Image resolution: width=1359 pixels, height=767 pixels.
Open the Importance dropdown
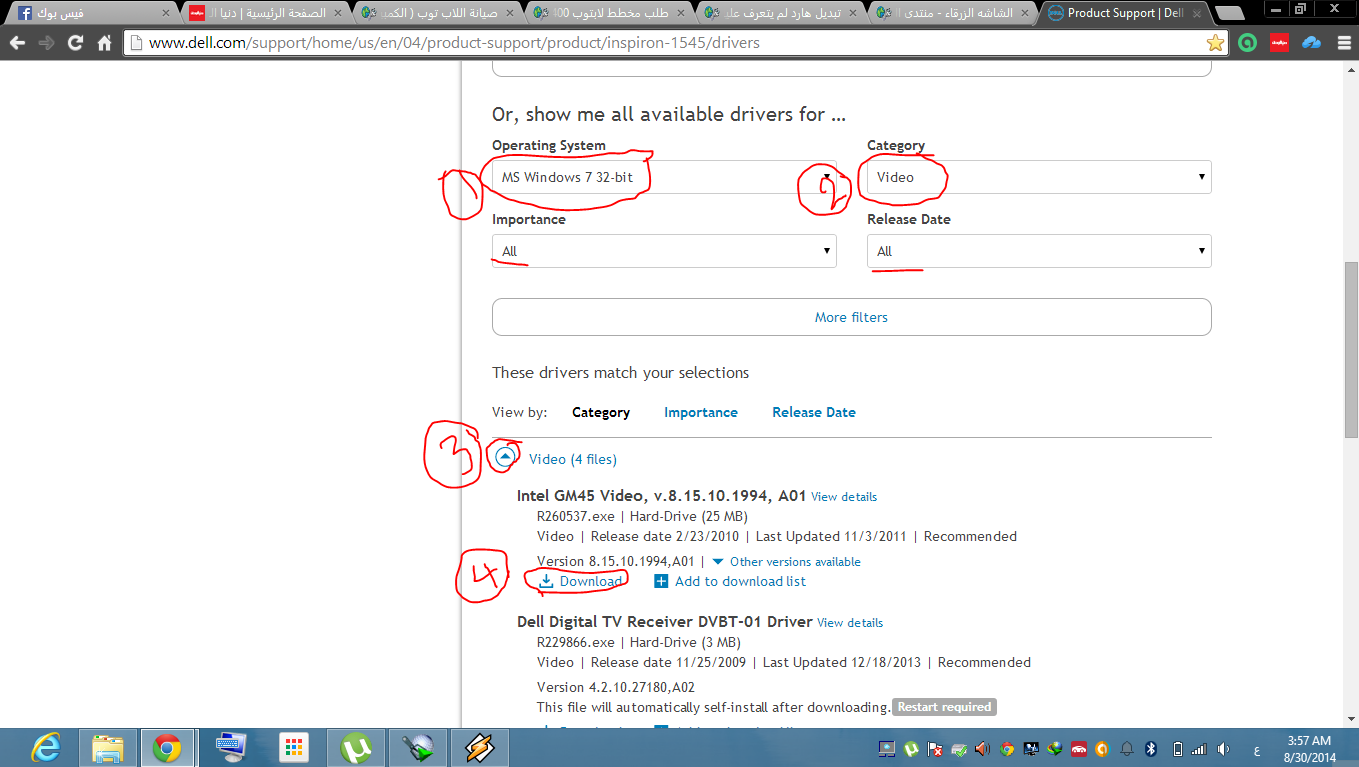point(664,251)
